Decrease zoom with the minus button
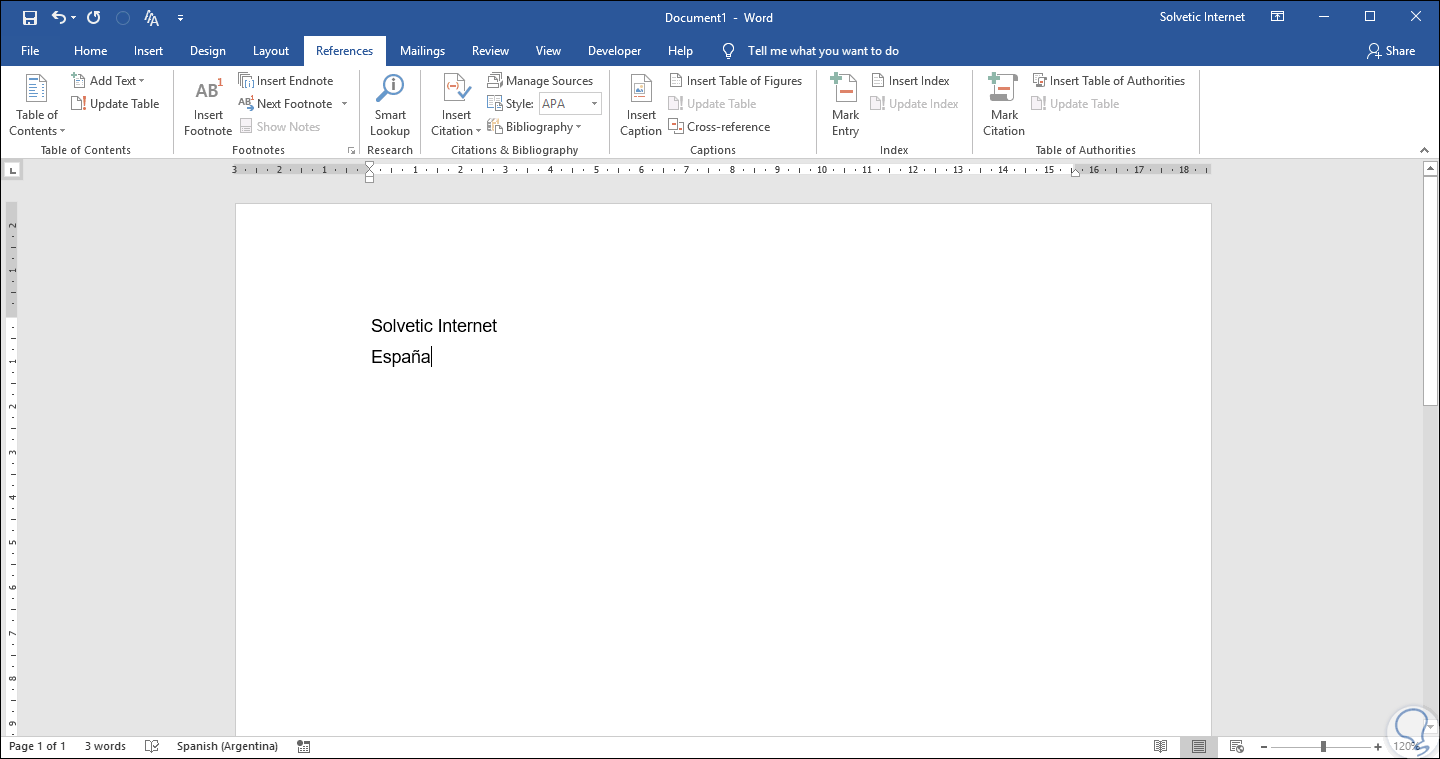1440x759 pixels. pyautogui.click(x=1264, y=747)
